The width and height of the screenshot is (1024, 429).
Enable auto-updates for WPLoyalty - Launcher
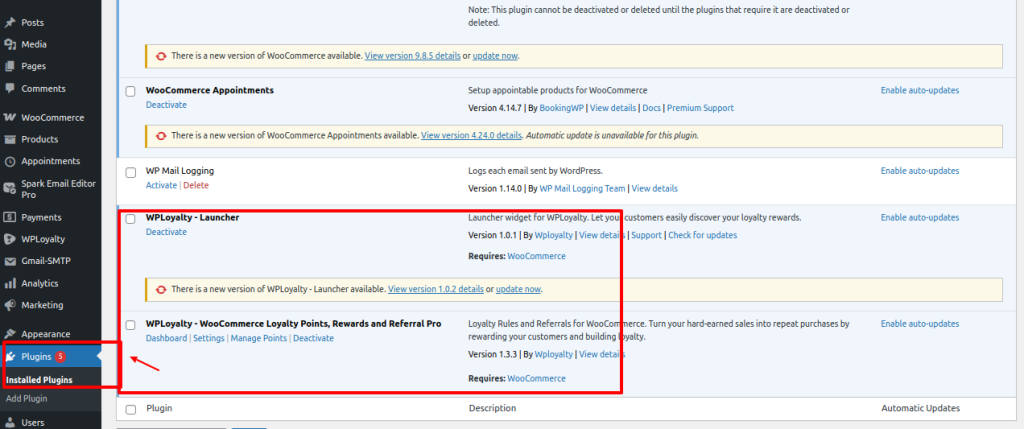(920, 217)
